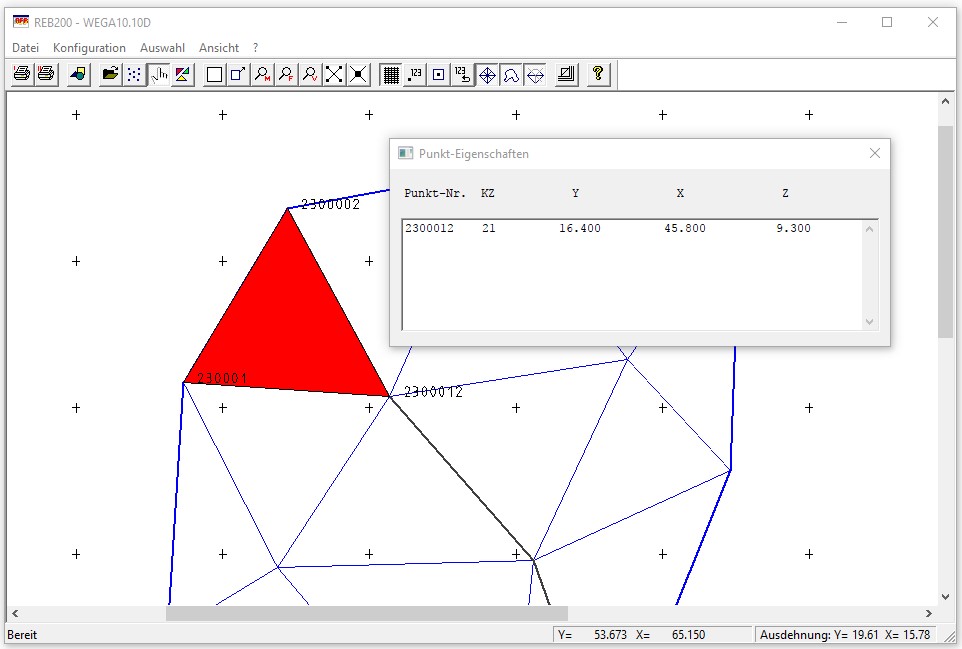Click the horizontal scrollbar thumb
This screenshot has height=649, width=962.
click(367, 613)
